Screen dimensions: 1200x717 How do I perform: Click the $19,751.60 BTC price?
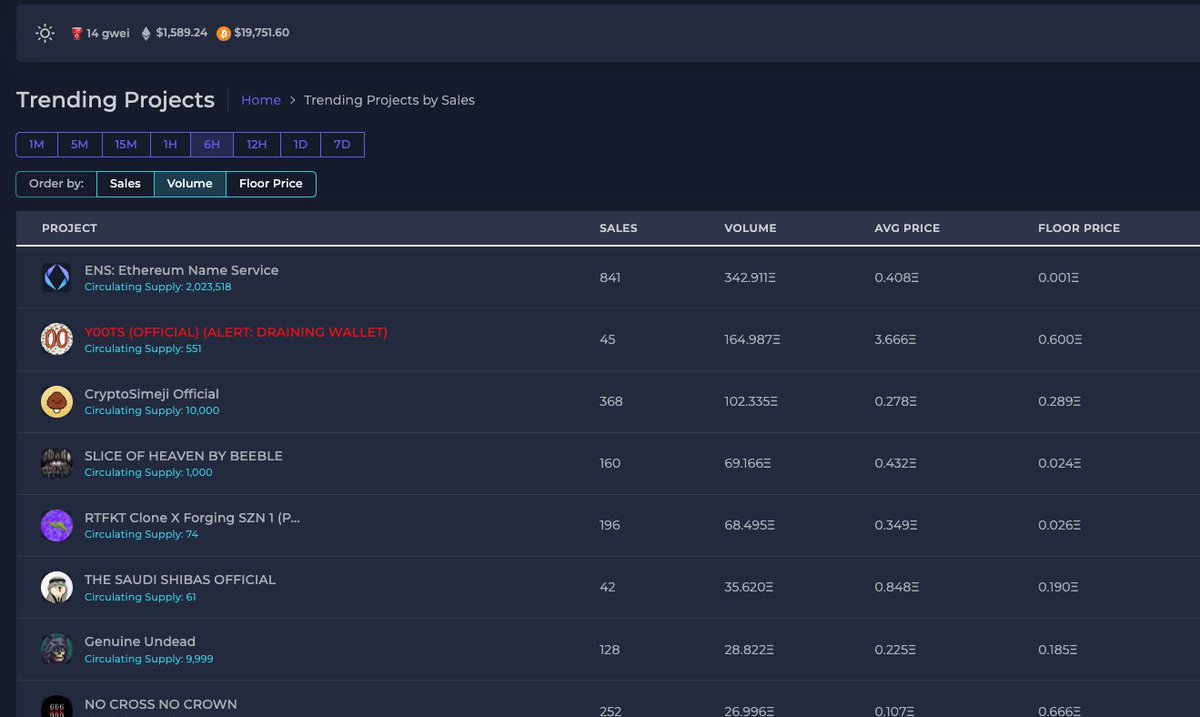[x=262, y=33]
